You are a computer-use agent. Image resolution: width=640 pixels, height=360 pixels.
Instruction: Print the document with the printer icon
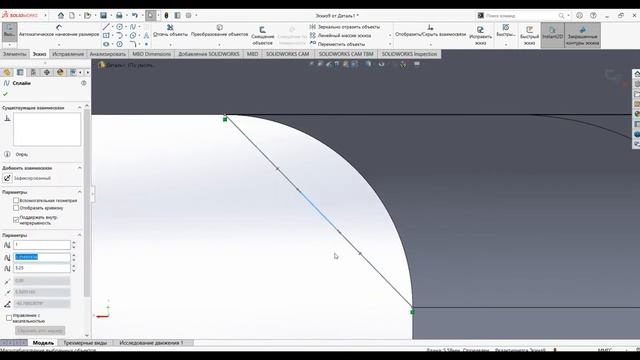(x=119, y=16)
